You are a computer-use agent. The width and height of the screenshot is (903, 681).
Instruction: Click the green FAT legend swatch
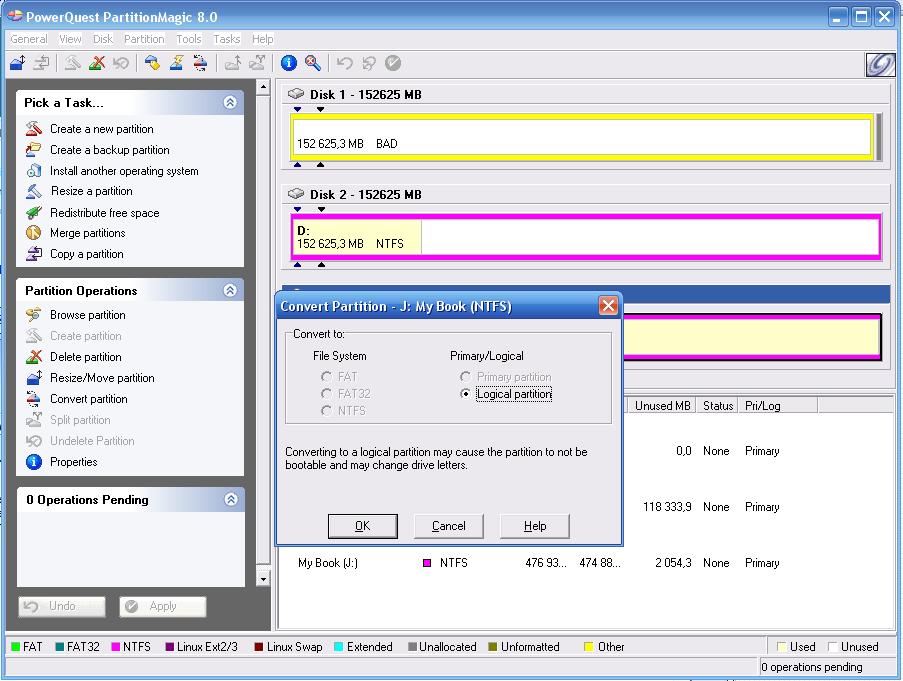(16, 646)
